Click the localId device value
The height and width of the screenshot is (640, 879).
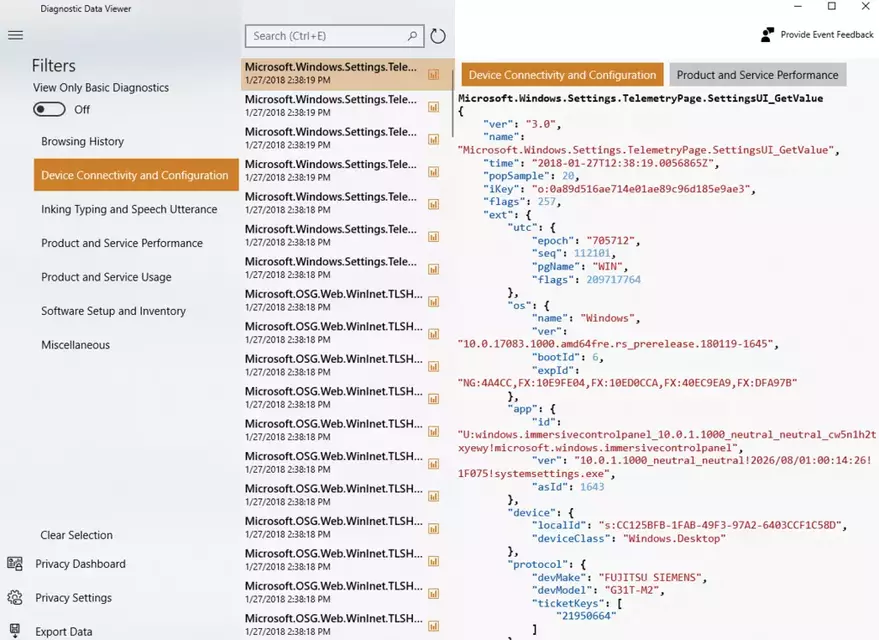point(720,525)
